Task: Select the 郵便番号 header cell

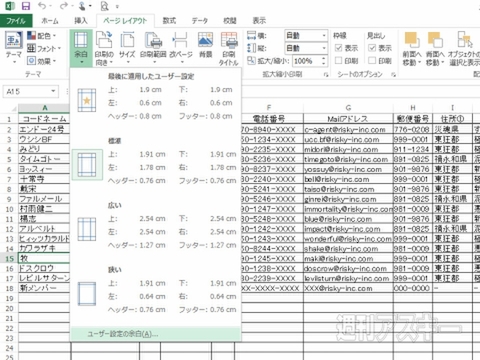Action: pyautogui.click(x=413, y=119)
